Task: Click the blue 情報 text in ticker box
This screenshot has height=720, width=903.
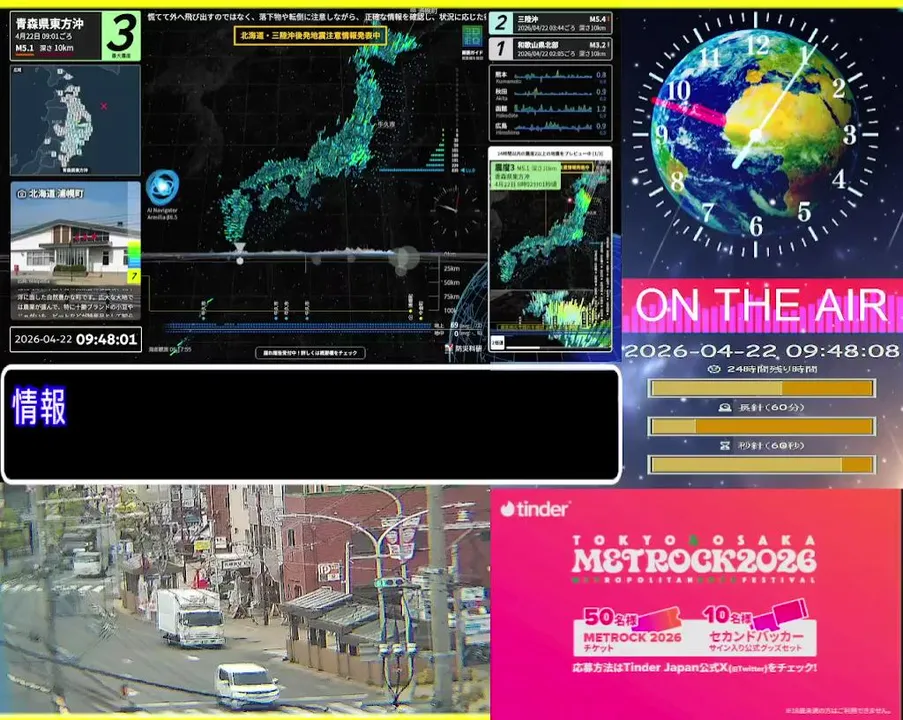Action: click(40, 407)
